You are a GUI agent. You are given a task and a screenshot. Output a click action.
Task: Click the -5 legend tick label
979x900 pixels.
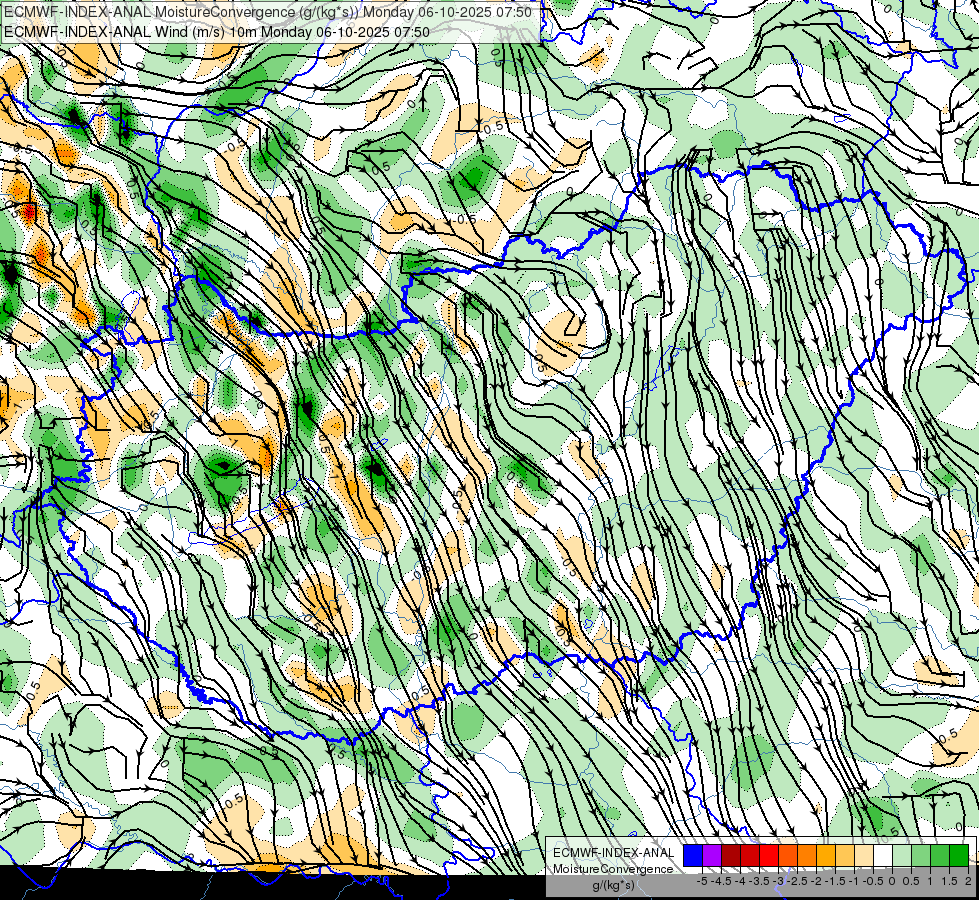(702, 881)
